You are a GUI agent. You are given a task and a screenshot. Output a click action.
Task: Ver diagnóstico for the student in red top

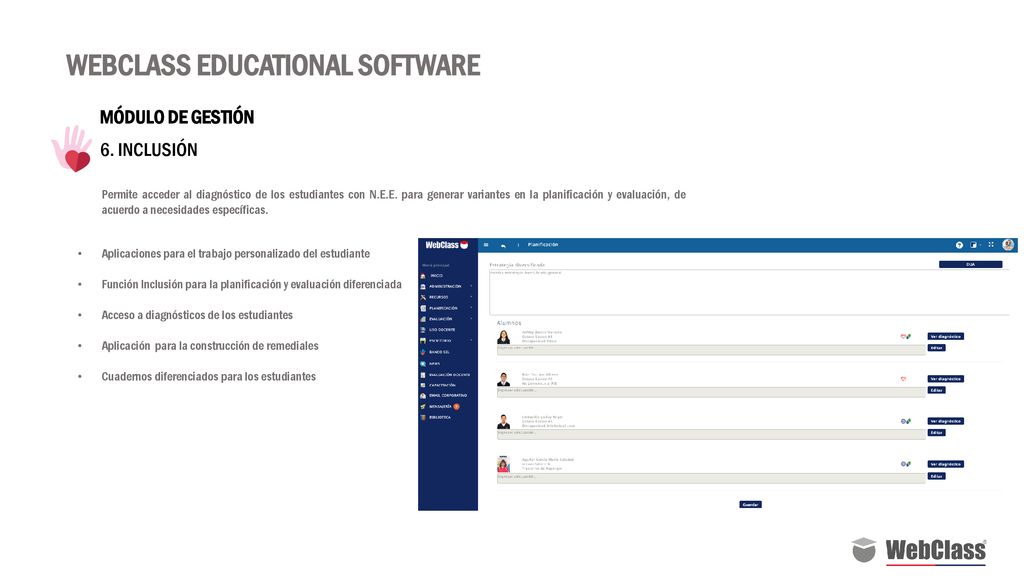coord(946,464)
